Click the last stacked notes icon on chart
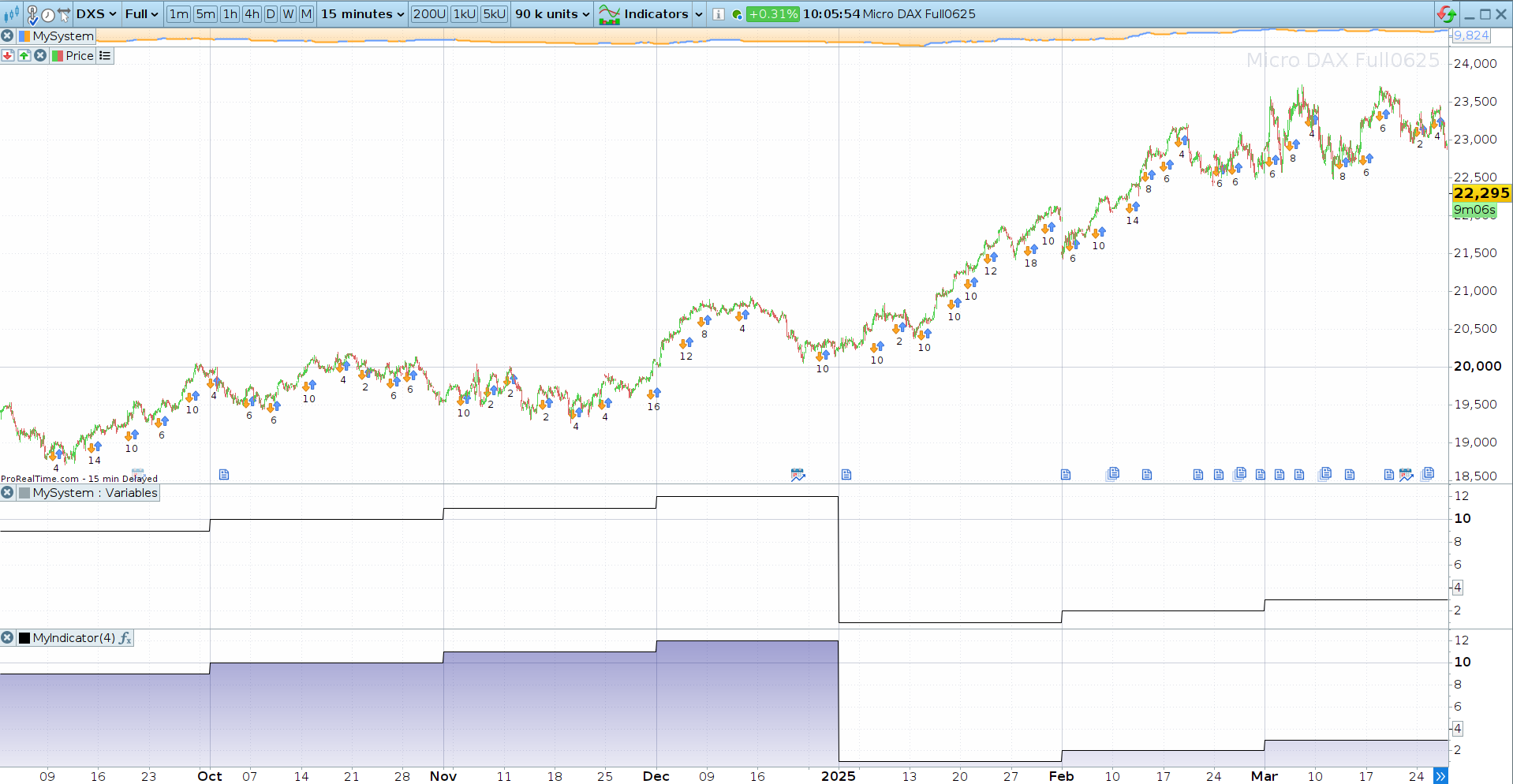This screenshot has height=784, width=1513. [1428, 473]
